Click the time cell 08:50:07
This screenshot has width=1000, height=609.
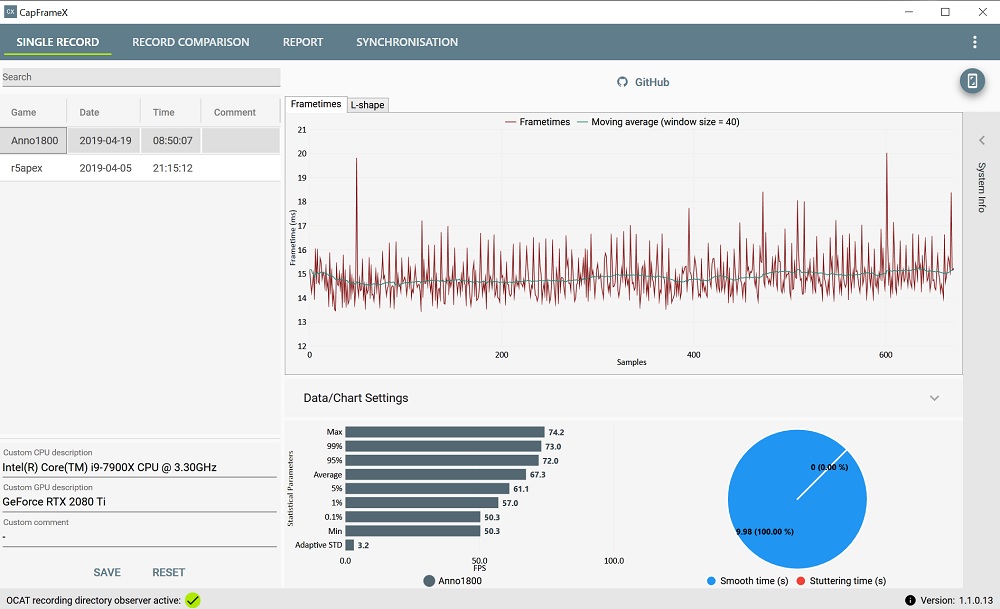click(x=172, y=140)
